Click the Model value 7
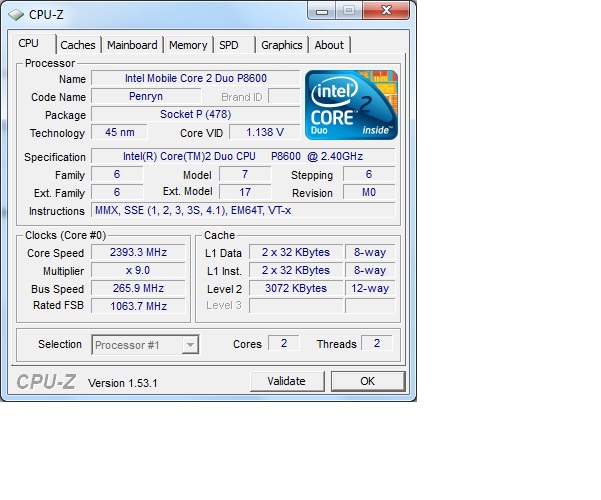The image size is (601, 500). (245, 174)
